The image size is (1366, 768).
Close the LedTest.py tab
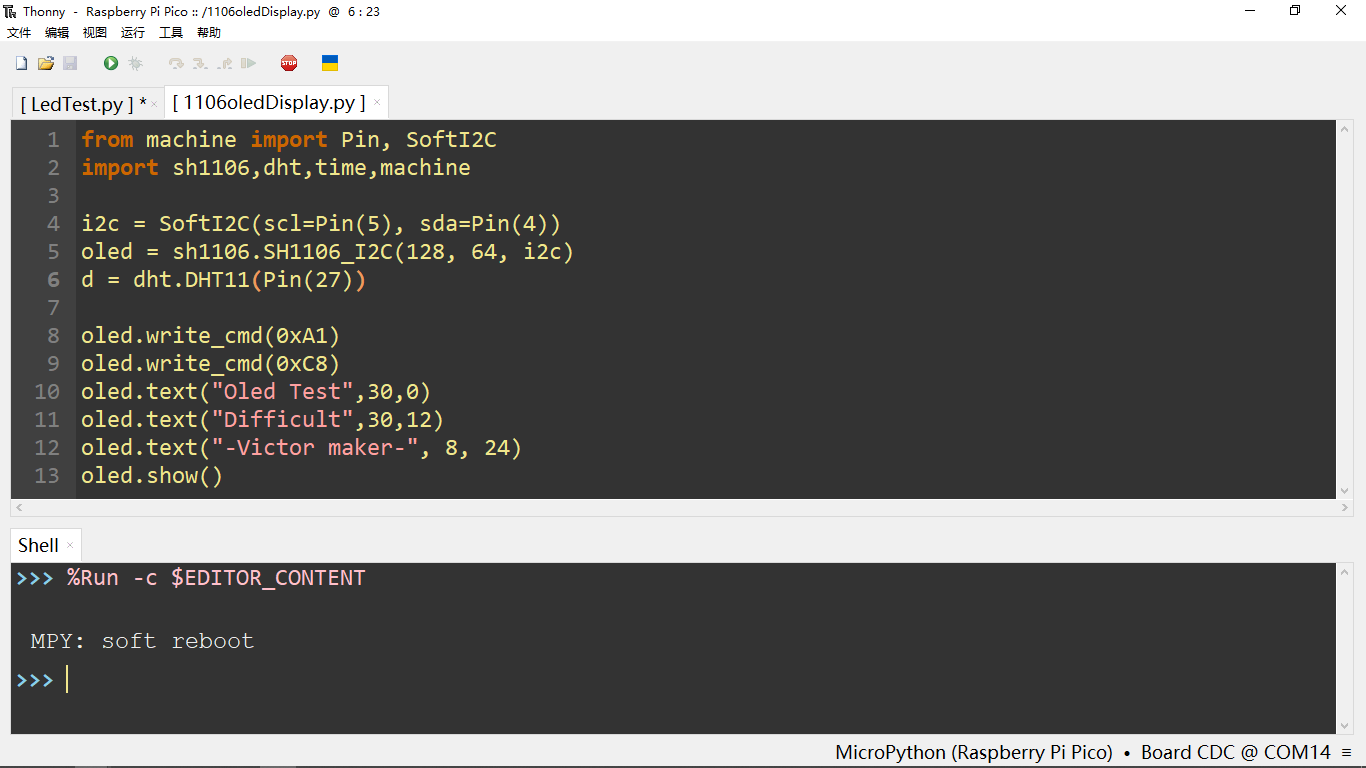(154, 104)
